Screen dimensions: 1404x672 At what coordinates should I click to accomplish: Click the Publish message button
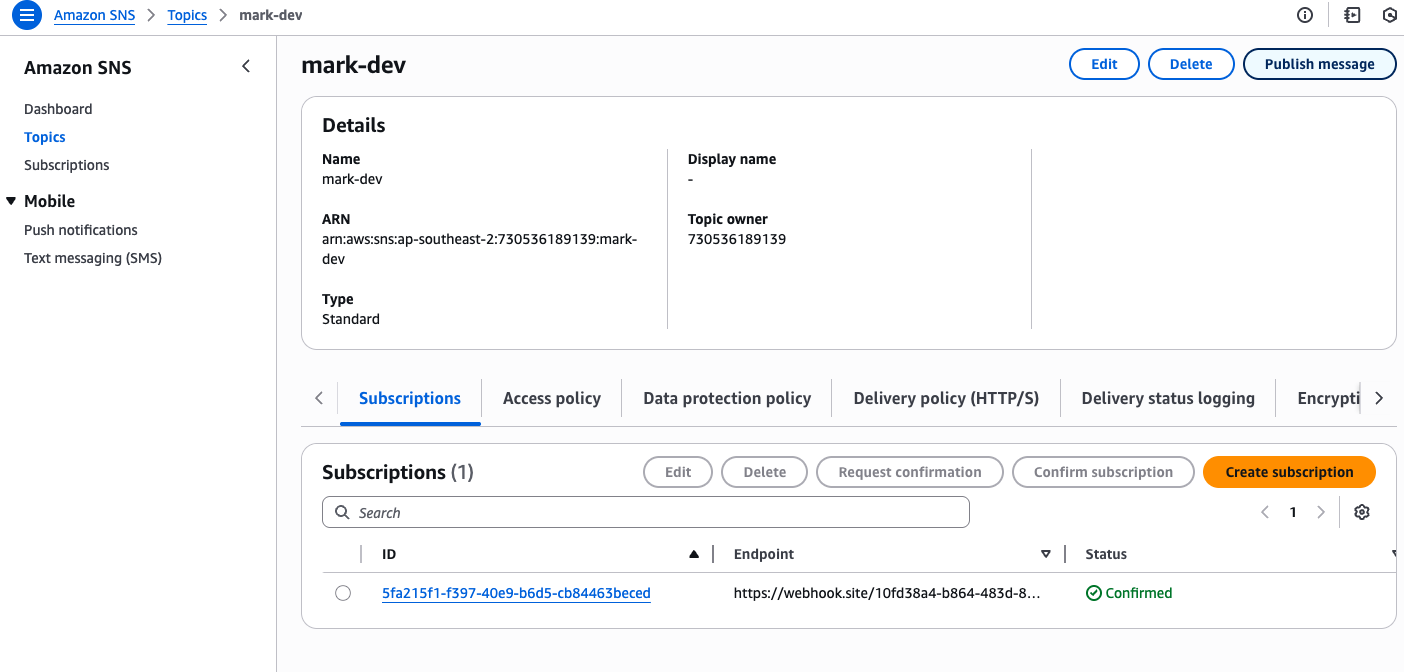click(x=1319, y=64)
